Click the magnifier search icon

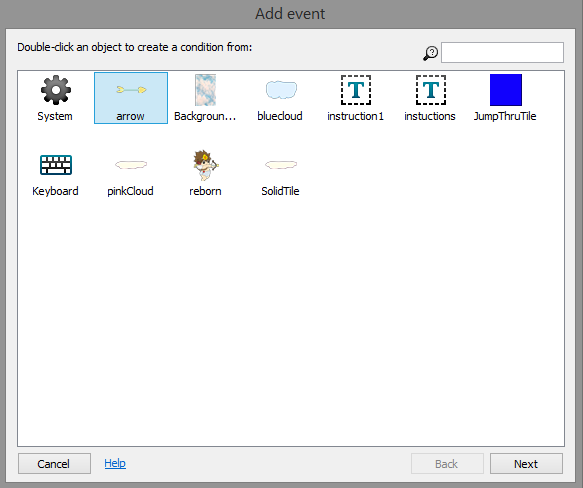click(x=431, y=53)
